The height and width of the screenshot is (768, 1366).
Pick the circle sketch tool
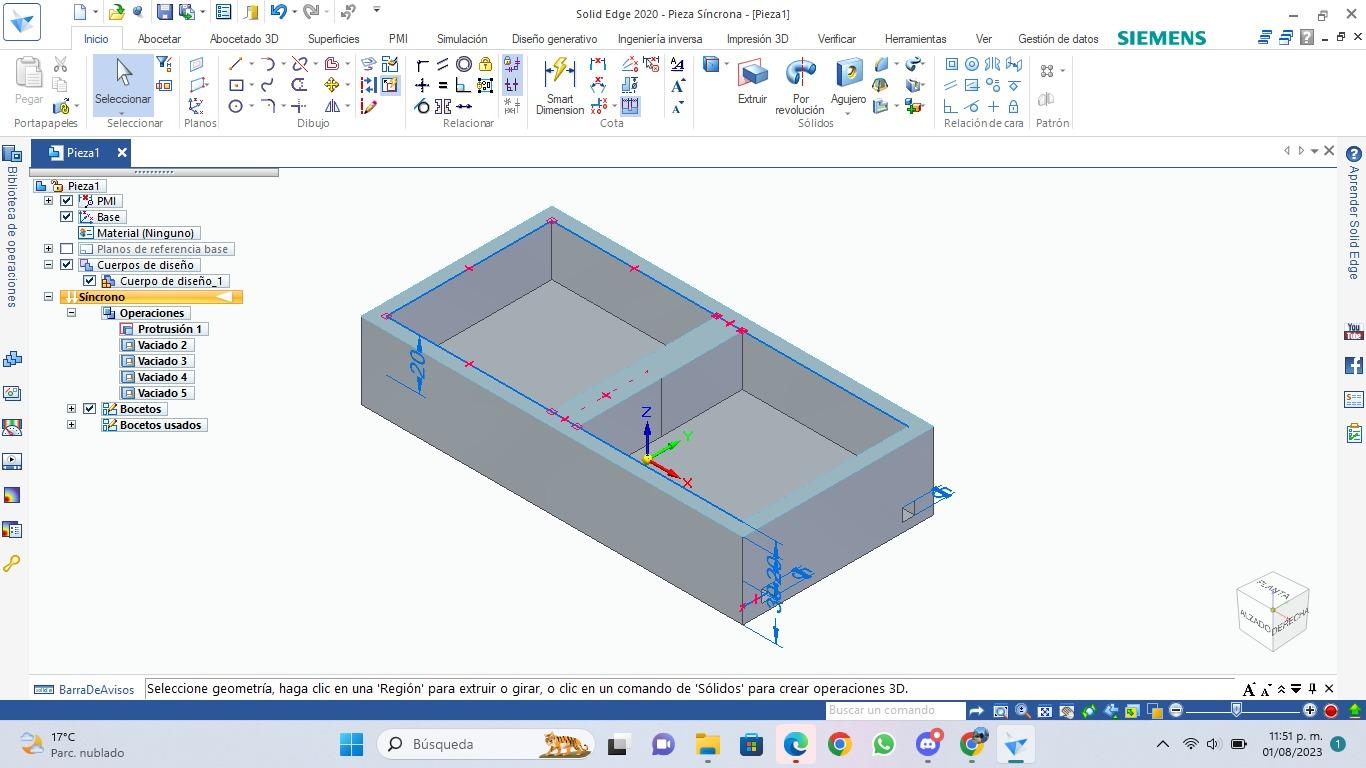coord(236,106)
